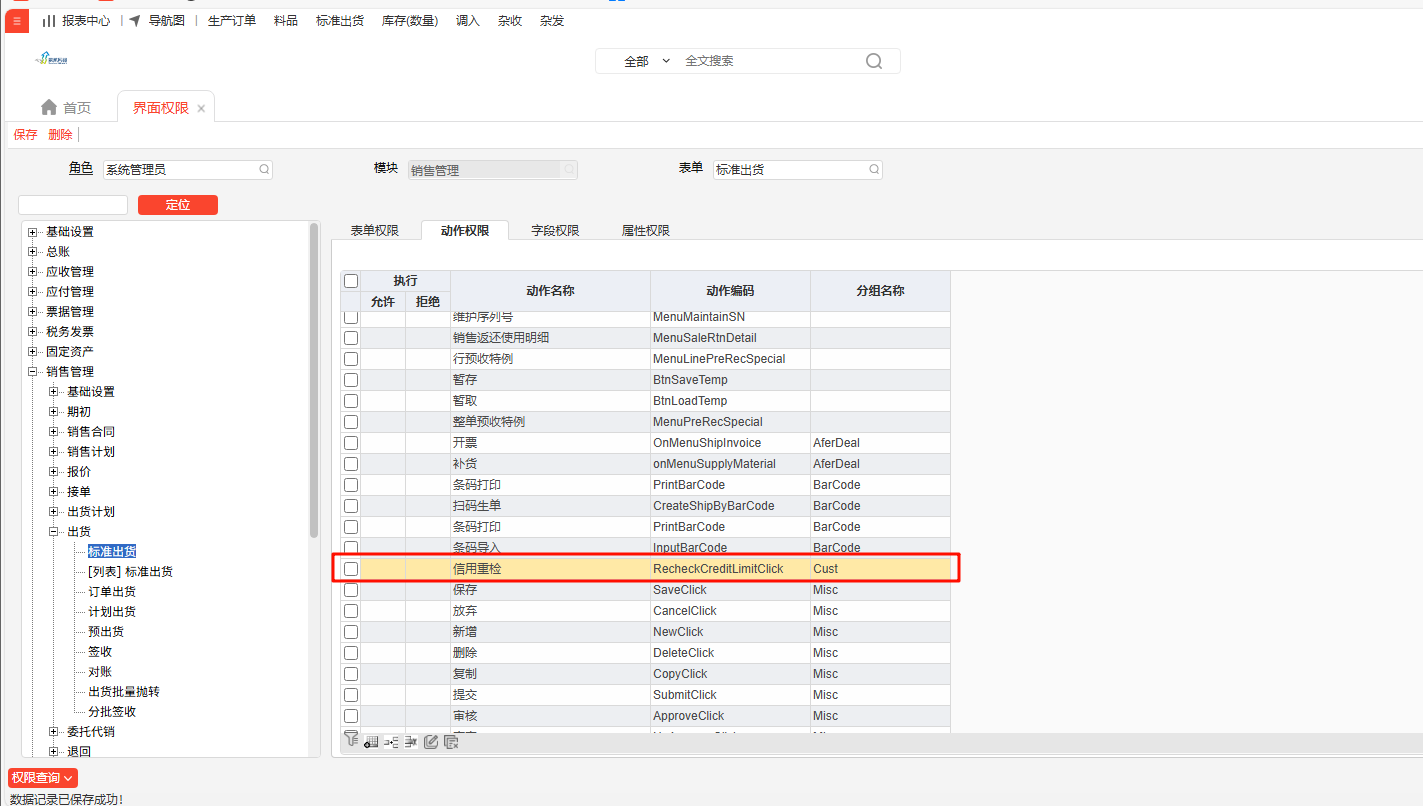Collapse the 销售管理 tree node
The width and height of the screenshot is (1423, 806).
[33, 372]
